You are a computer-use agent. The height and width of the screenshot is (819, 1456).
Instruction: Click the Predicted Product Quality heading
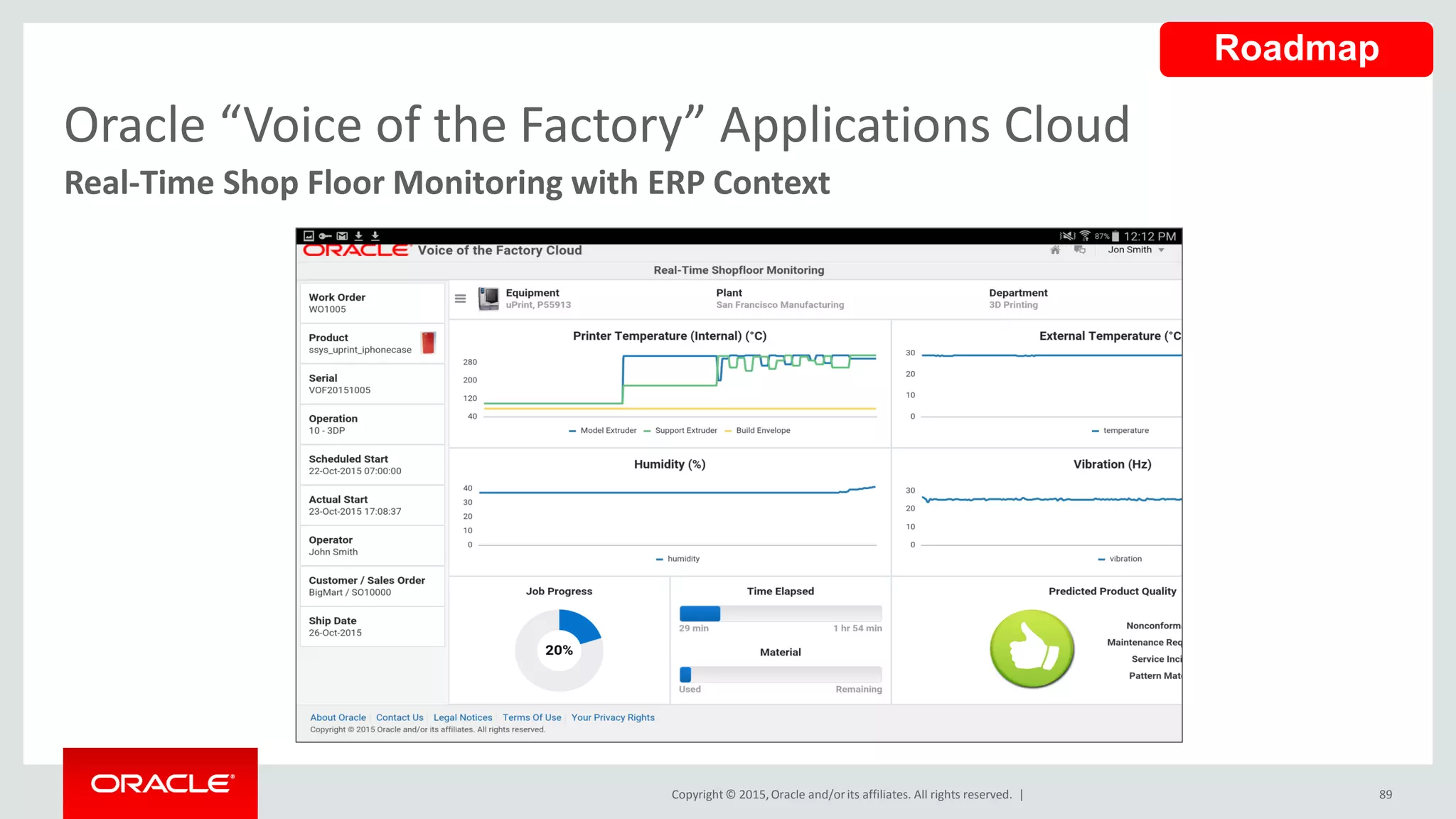point(1113,591)
